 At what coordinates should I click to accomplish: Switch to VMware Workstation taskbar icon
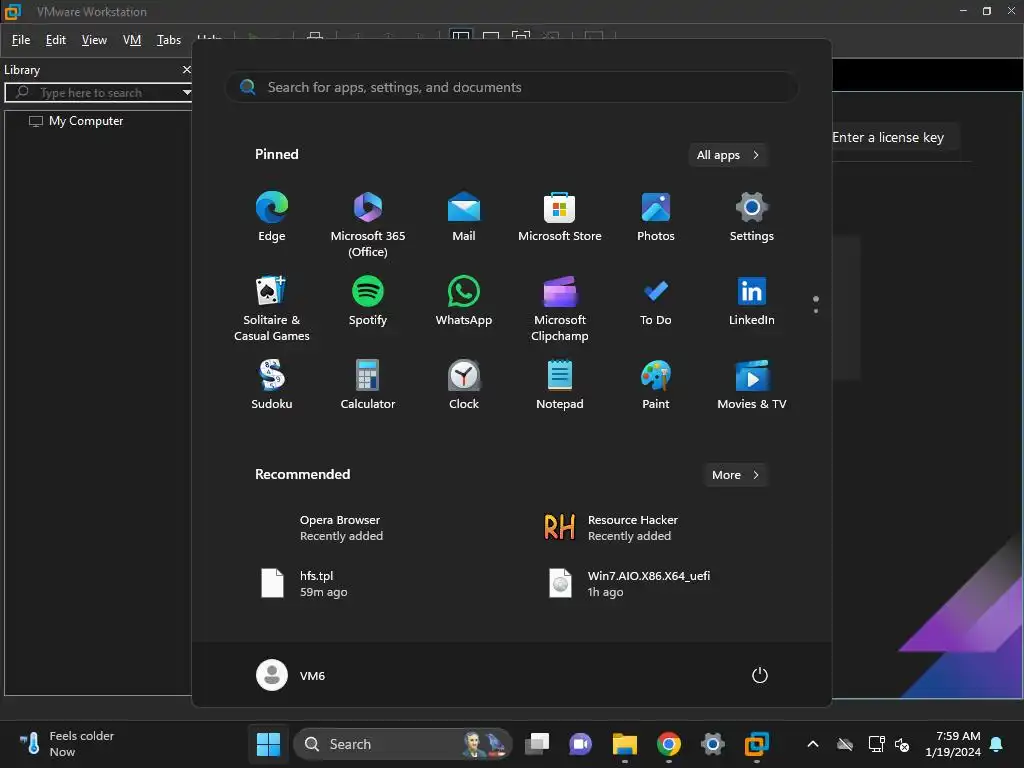coord(756,744)
